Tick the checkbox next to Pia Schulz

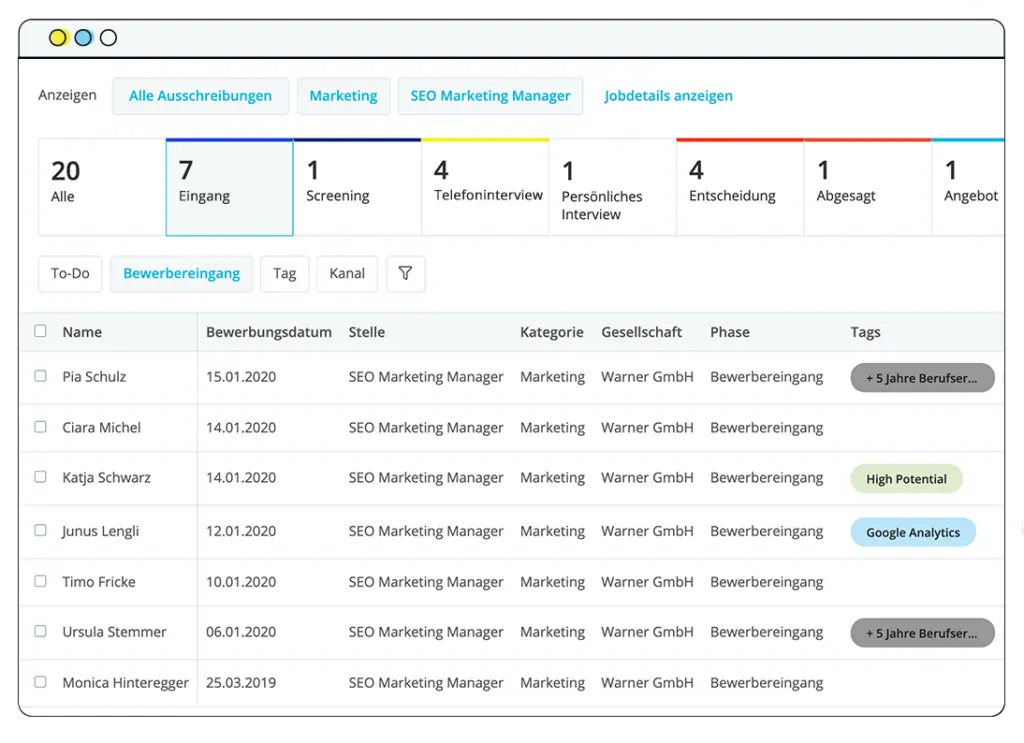[x=41, y=376]
